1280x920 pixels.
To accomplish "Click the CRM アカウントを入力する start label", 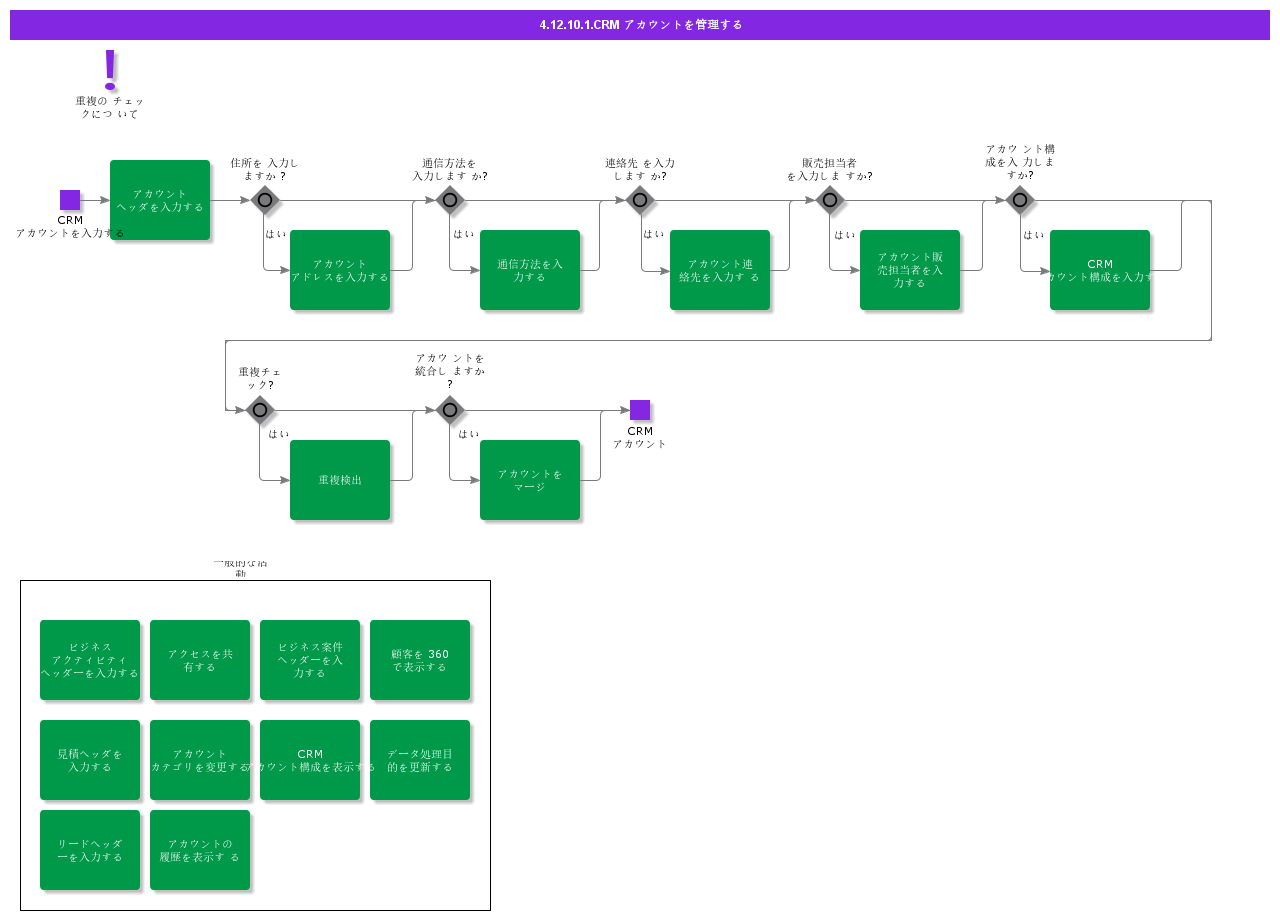I will click(70, 227).
